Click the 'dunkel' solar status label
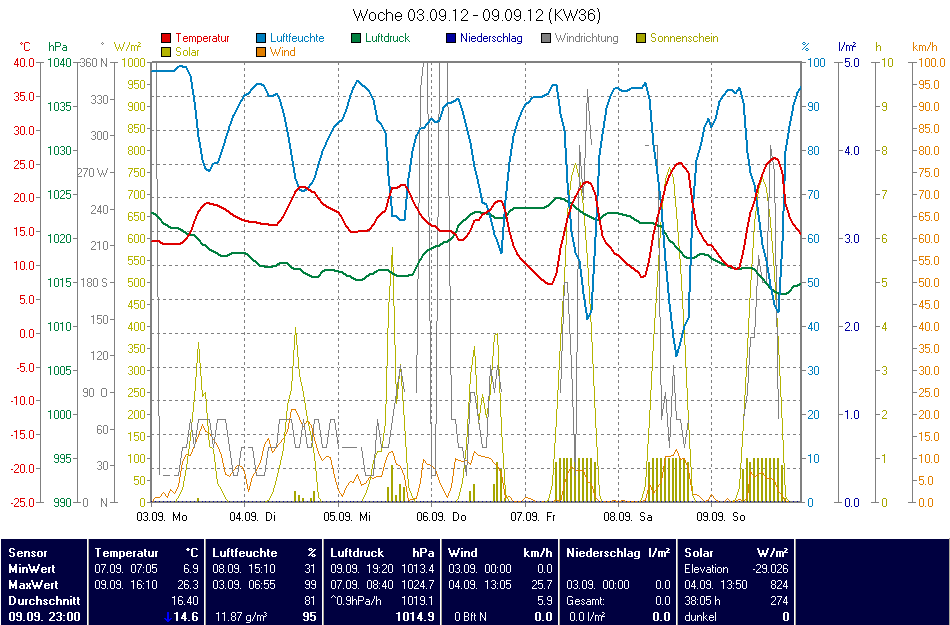Image resolution: width=950 pixels, height=625 pixels. [x=700, y=617]
